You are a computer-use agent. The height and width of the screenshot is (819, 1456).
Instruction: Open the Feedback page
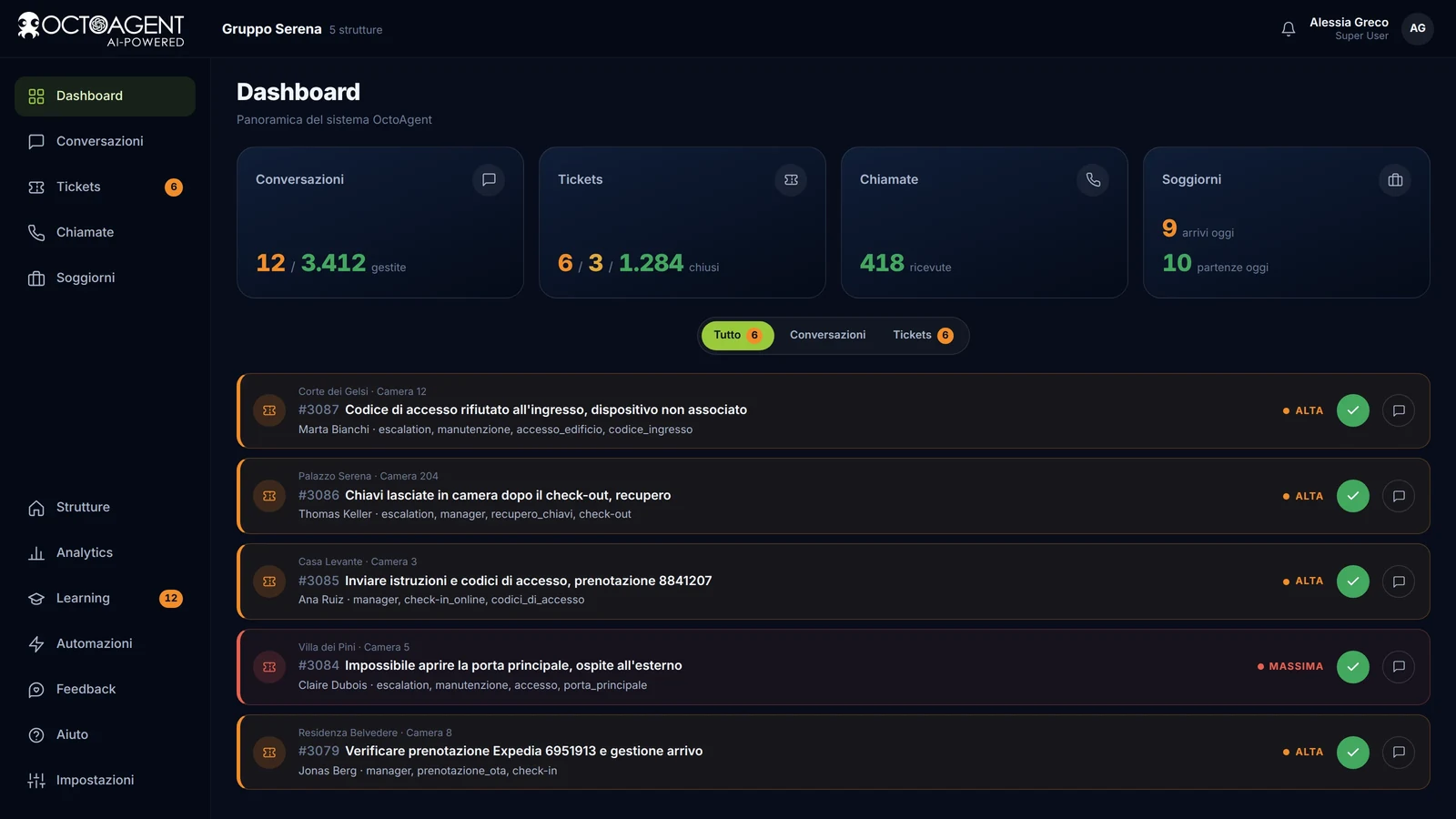click(105, 690)
